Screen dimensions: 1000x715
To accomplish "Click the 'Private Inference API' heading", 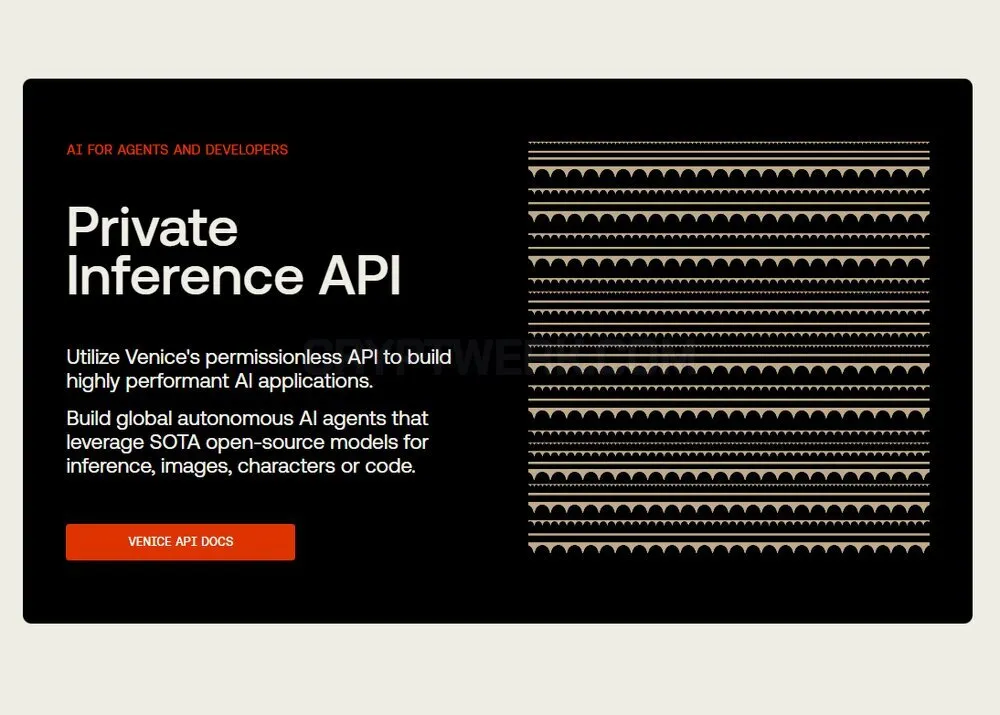I will click(234, 251).
